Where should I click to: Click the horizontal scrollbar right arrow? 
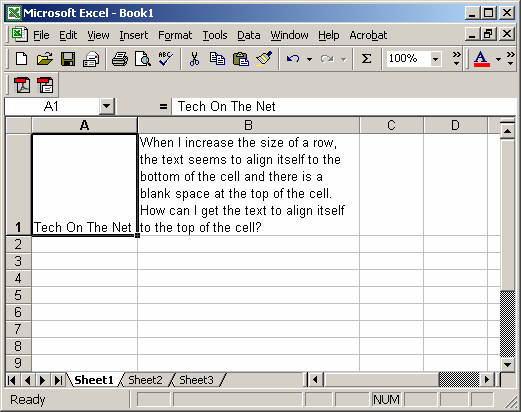(x=487, y=380)
